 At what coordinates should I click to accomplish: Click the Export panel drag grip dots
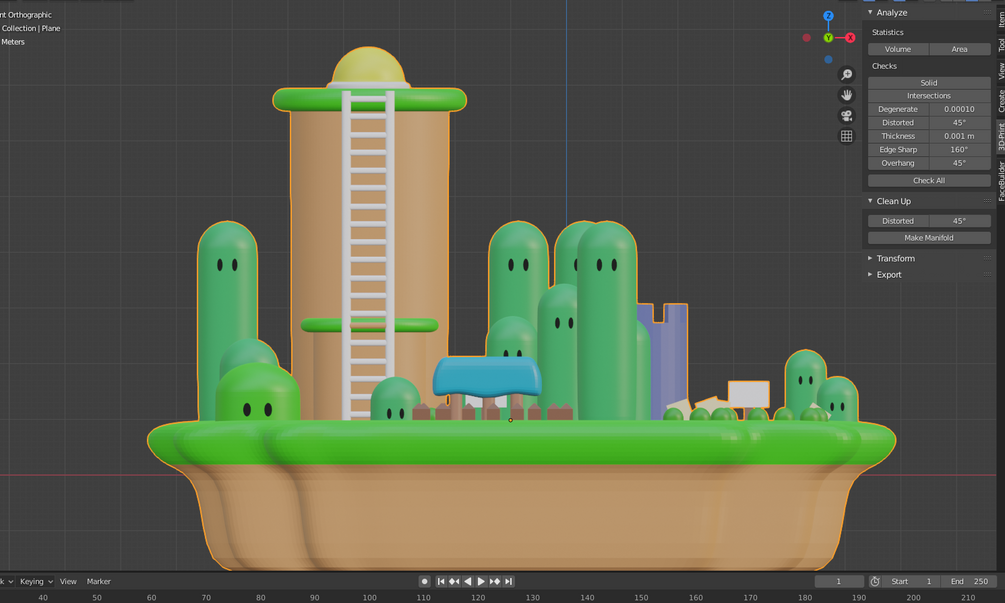987,274
